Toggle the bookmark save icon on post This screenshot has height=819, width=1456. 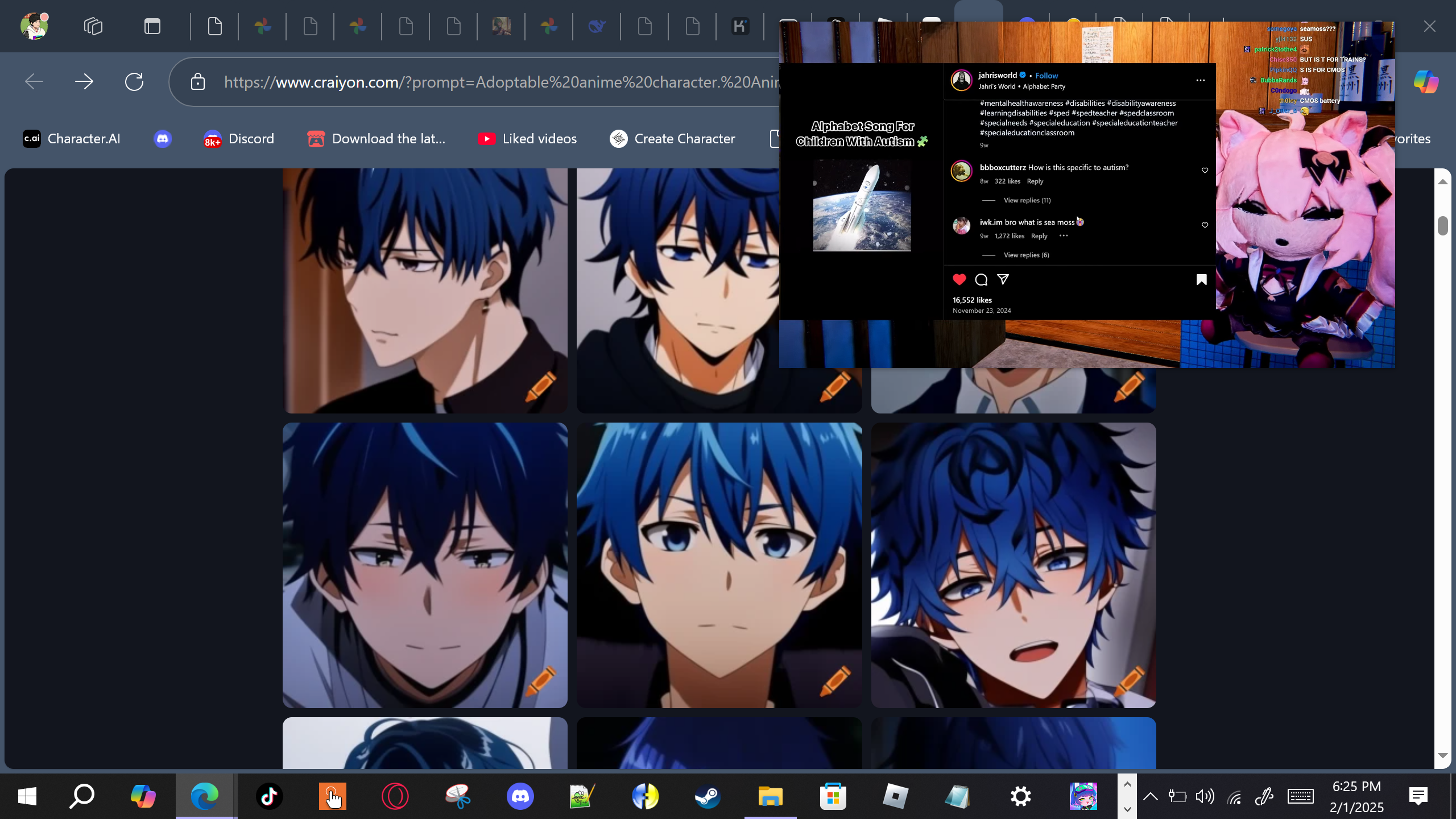tap(1201, 279)
